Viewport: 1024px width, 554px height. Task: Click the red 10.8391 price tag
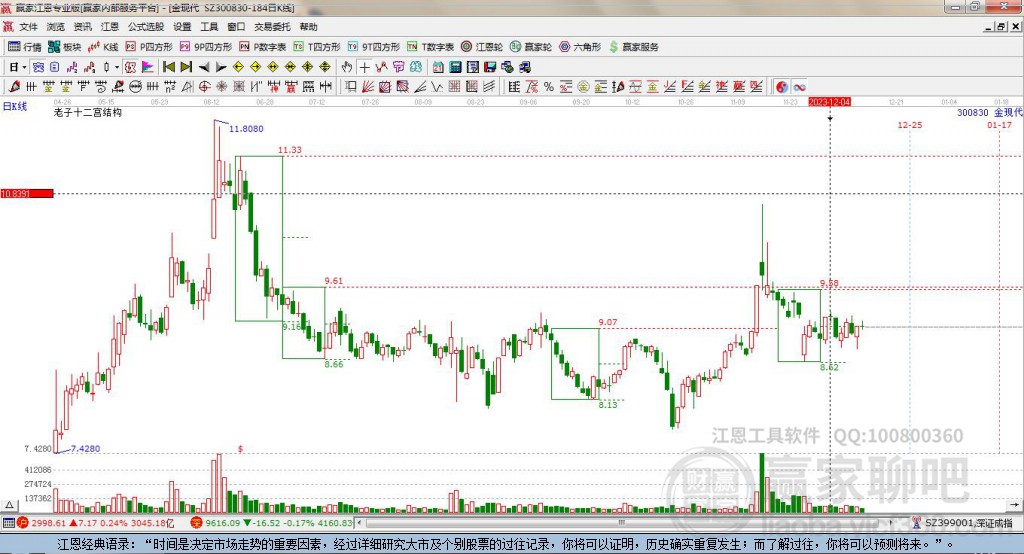coord(27,193)
